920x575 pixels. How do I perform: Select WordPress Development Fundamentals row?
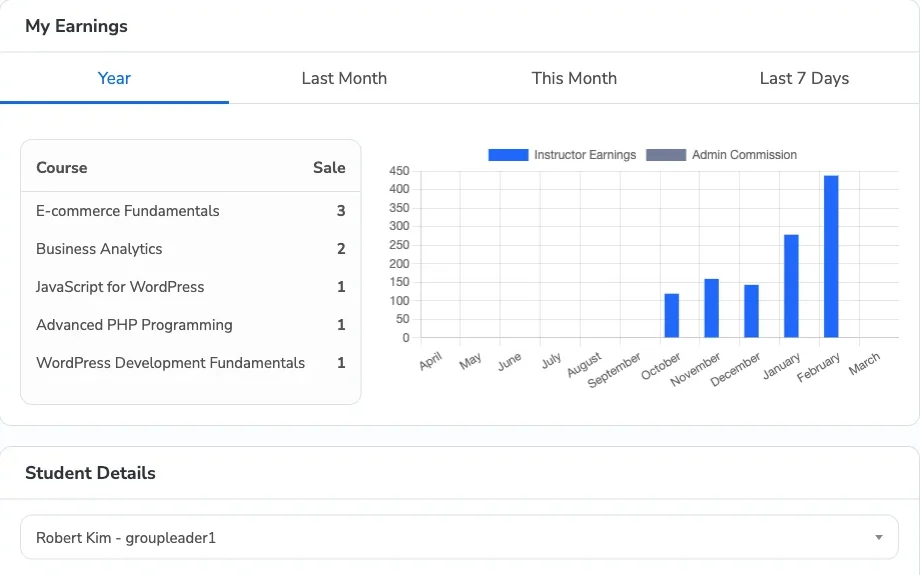tap(191, 363)
